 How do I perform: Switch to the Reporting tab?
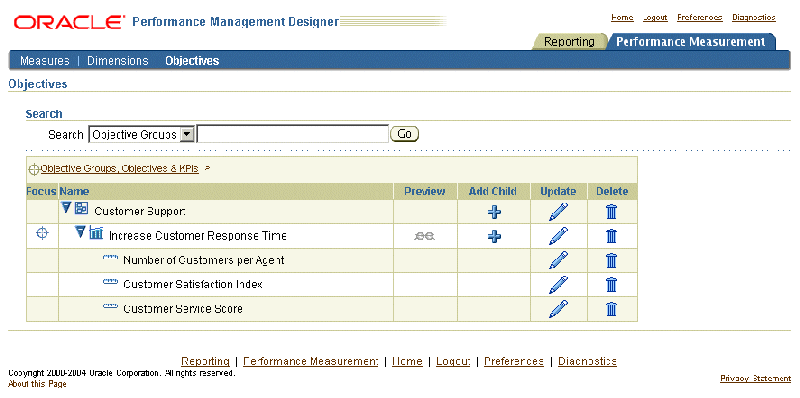tap(569, 42)
